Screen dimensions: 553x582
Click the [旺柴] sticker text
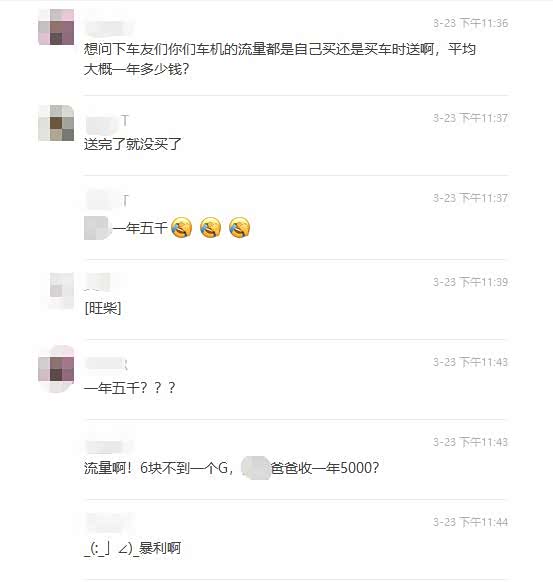[103, 308]
